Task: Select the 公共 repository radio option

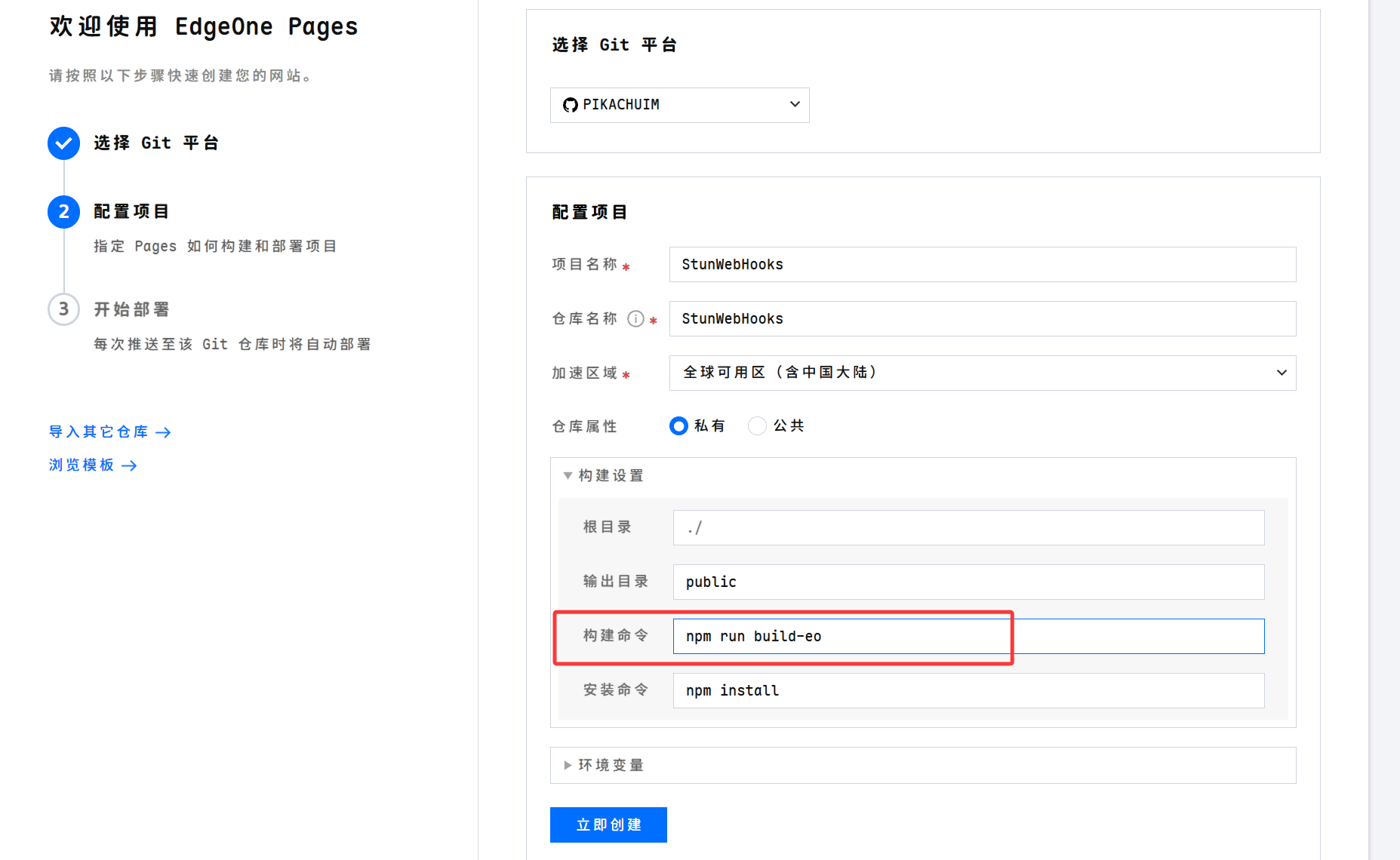Action: tap(757, 426)
